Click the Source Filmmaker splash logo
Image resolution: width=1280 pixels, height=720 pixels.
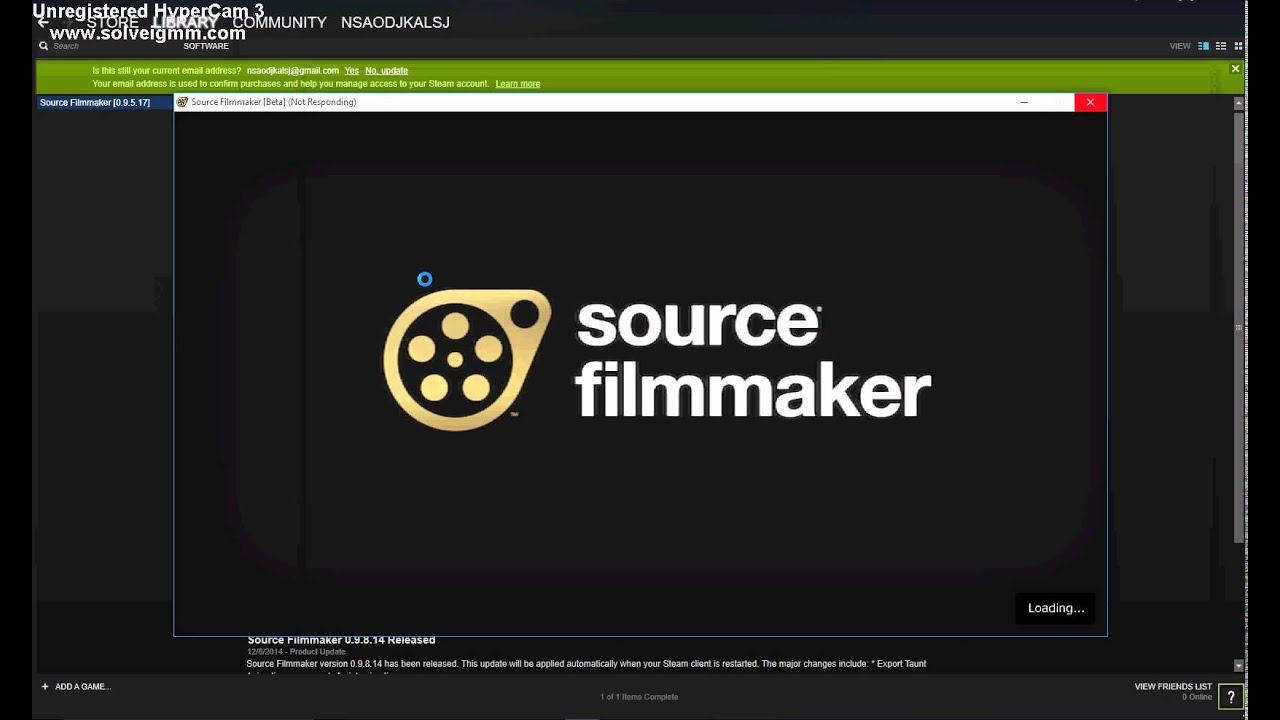[x=657, y=358]
